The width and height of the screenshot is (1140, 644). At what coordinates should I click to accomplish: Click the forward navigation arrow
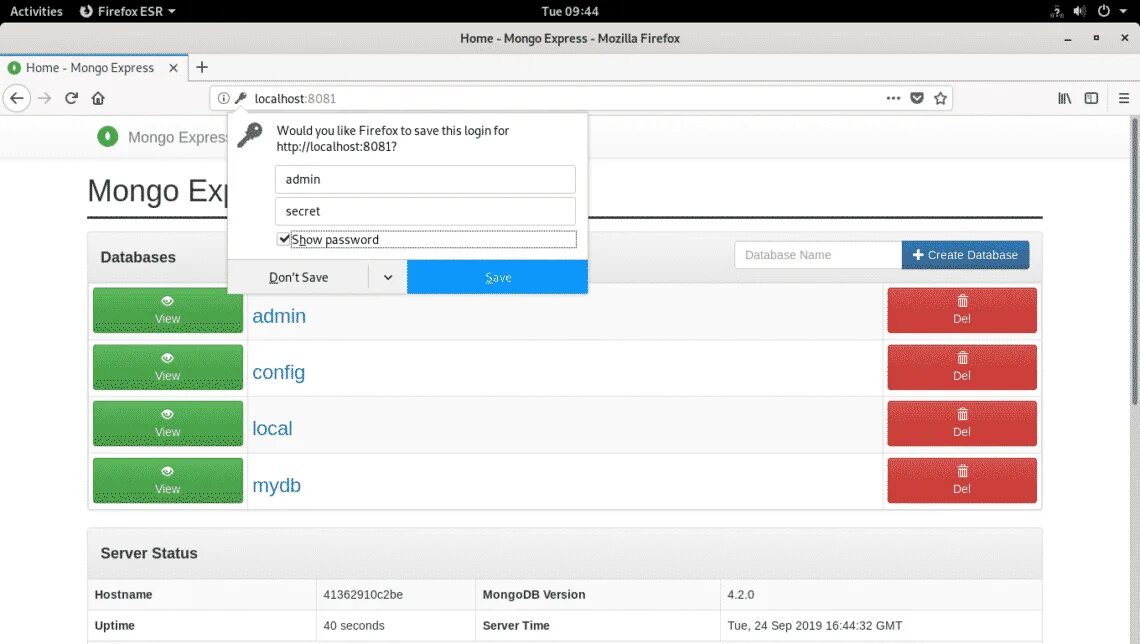click(x=44, y=98)
